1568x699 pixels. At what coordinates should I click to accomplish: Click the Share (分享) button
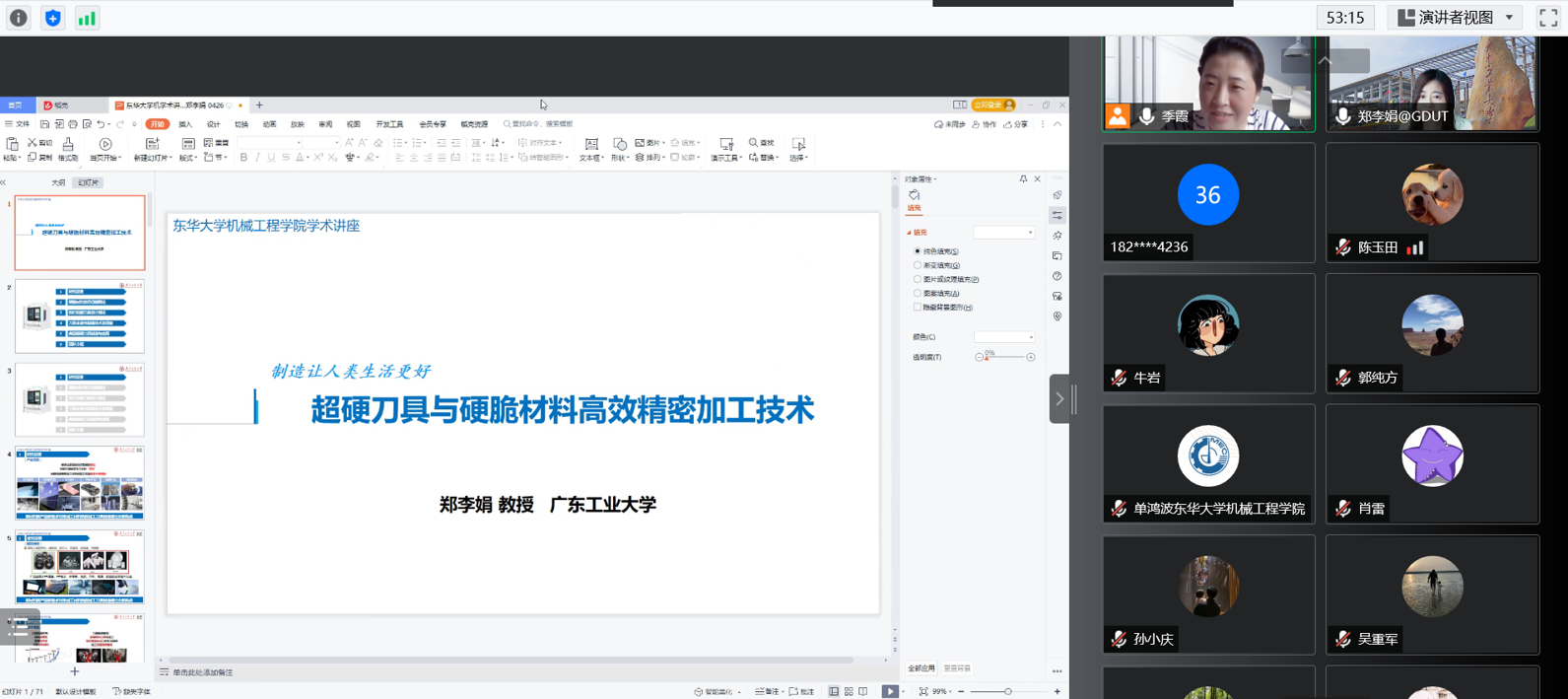click(1015, 124)
